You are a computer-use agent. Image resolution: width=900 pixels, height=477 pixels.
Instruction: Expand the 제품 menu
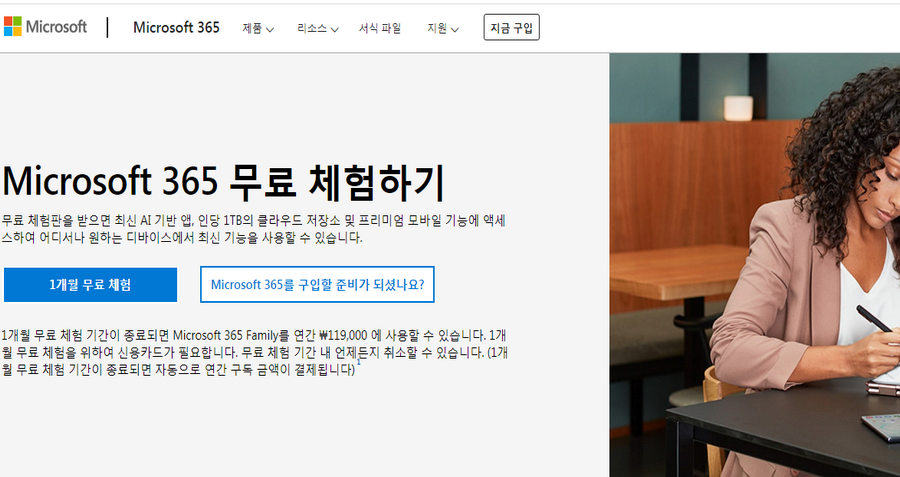(x=258, y=28)
